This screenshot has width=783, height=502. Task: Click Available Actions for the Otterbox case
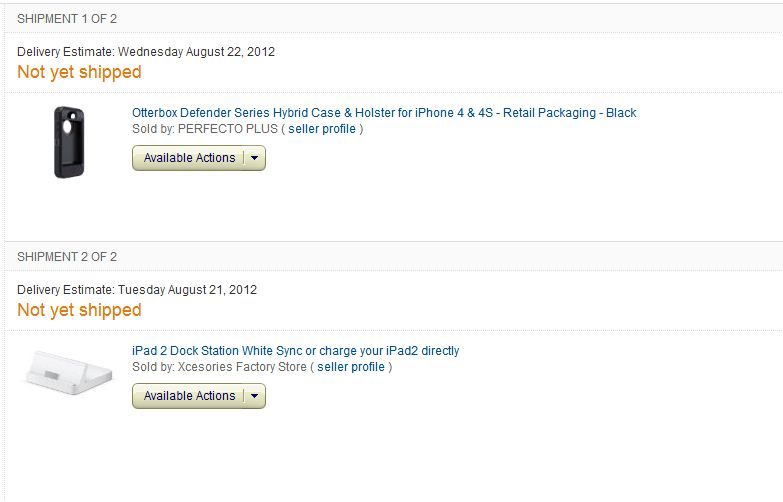[189, 158]
